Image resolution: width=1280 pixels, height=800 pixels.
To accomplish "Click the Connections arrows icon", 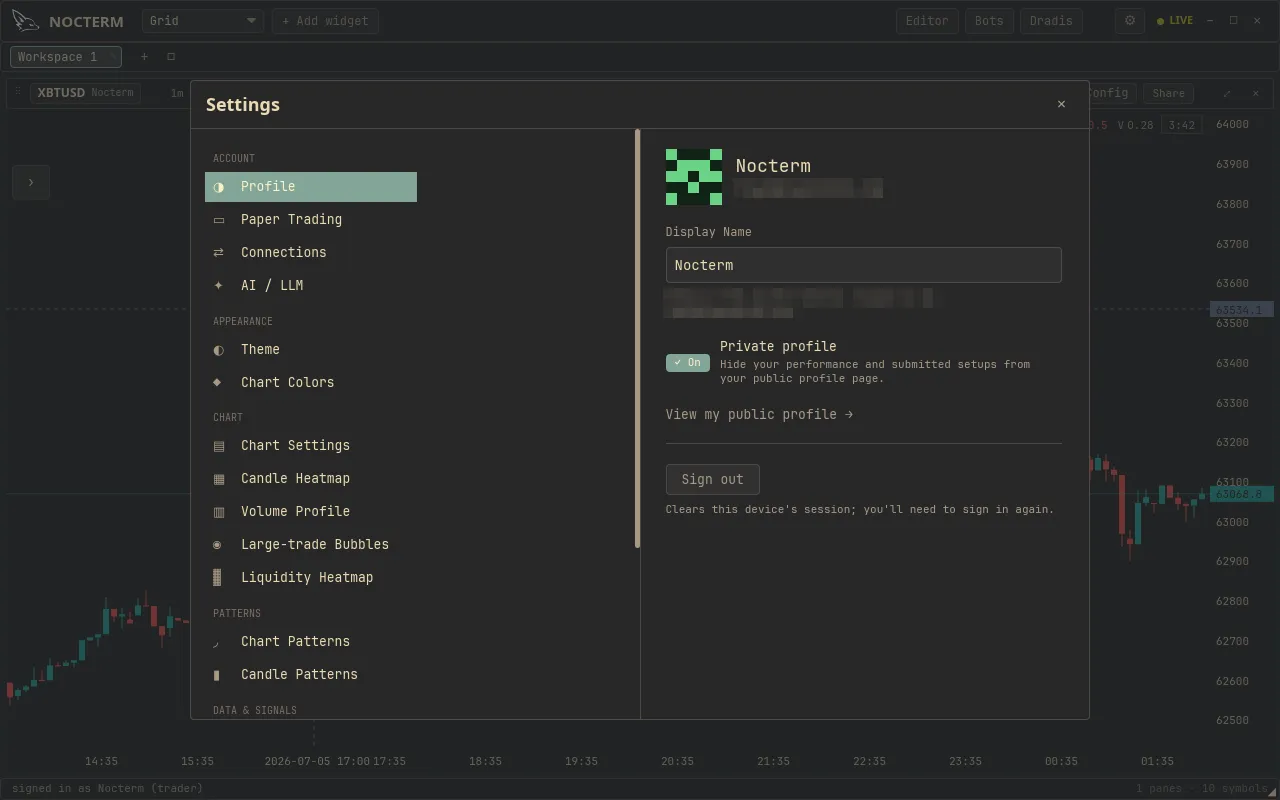I will [218, 253].
